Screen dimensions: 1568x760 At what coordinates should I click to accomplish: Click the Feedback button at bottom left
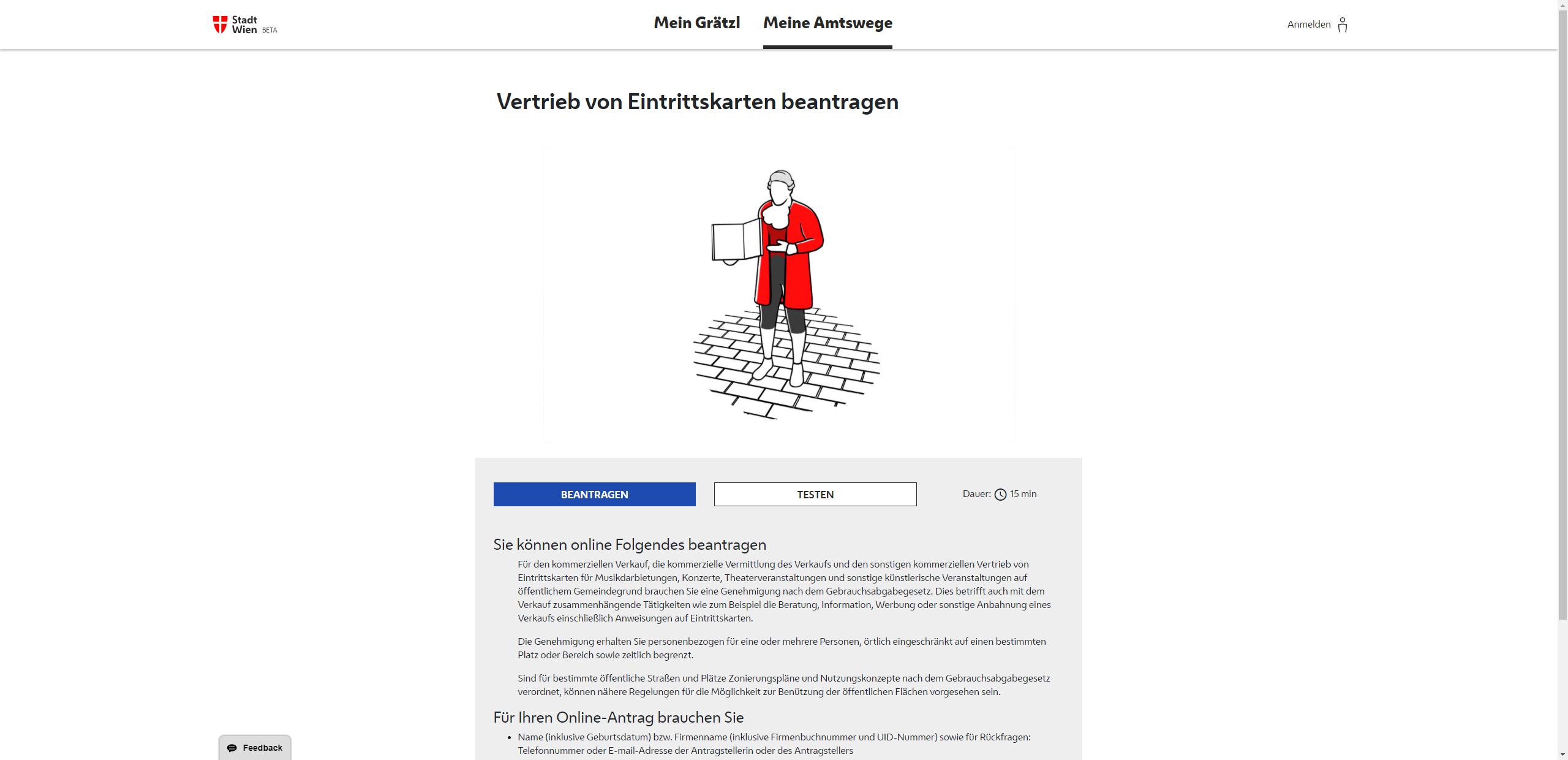pos(252,748)
